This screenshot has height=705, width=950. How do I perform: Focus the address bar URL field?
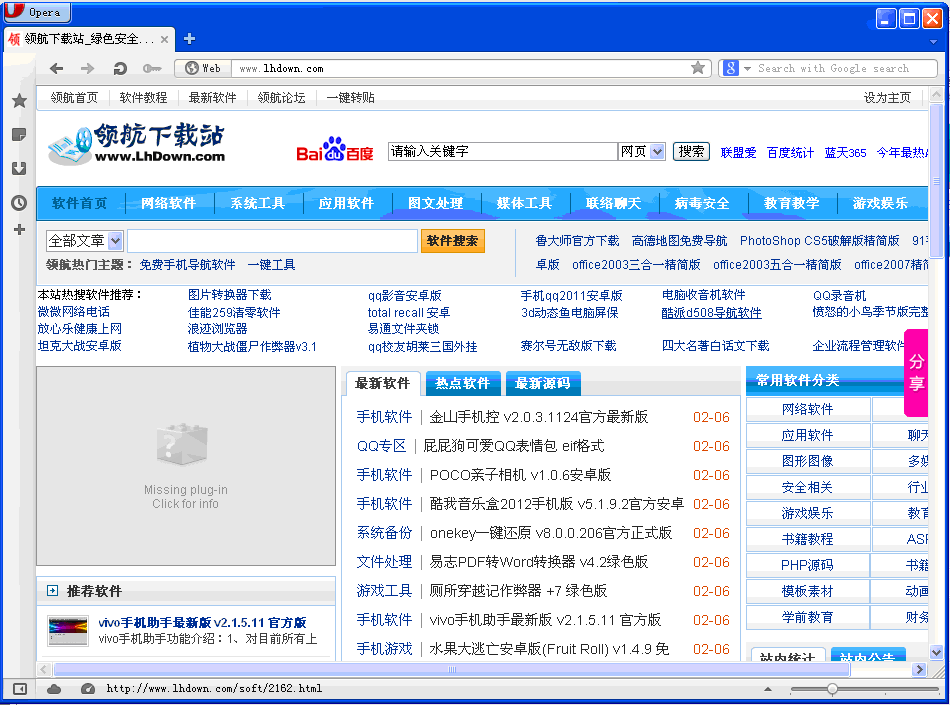(460, 68)
